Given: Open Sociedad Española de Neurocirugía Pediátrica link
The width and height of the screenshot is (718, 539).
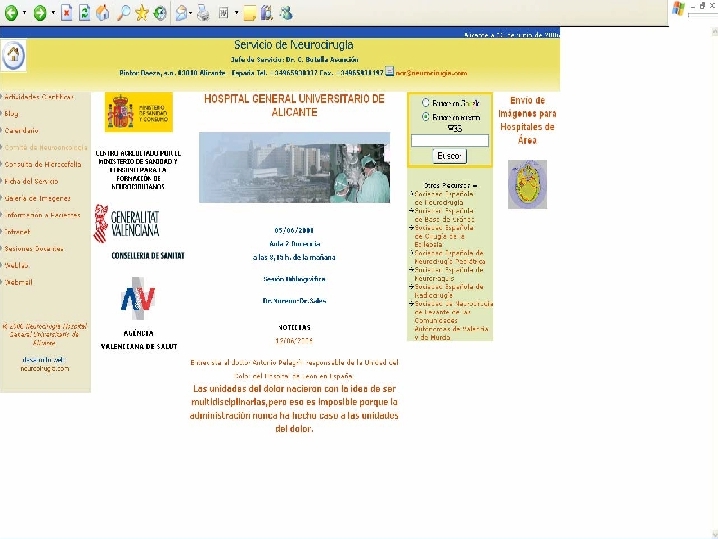Looking at the screenshot, I should point(449,257).
